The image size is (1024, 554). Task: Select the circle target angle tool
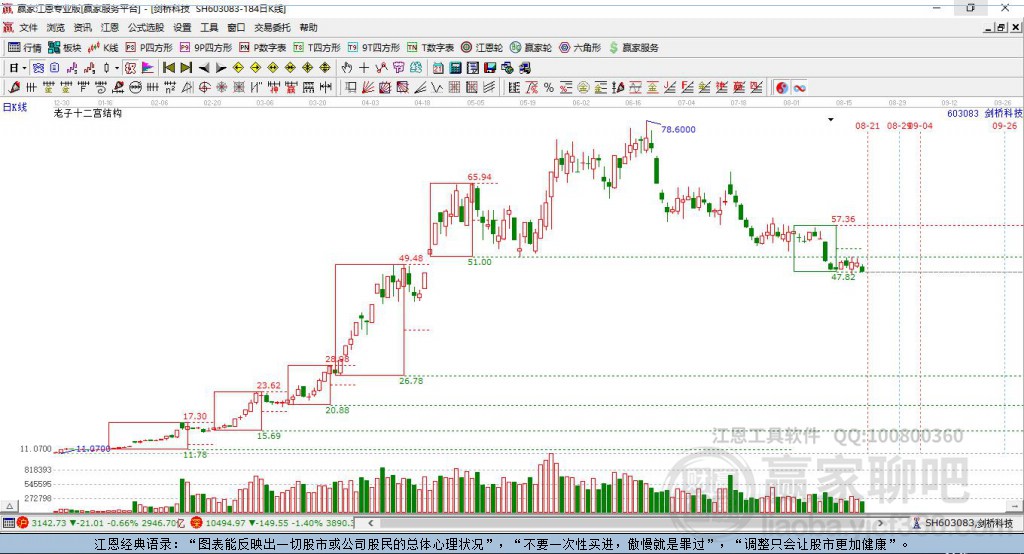click(x=204, y=88)
